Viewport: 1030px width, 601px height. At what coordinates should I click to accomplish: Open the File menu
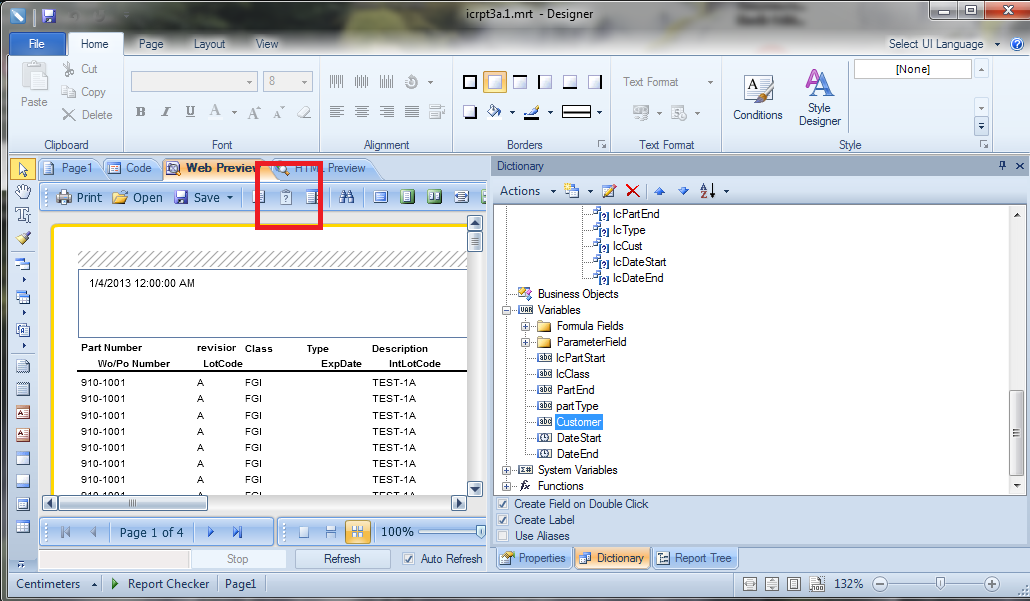(x=37, y=44)
